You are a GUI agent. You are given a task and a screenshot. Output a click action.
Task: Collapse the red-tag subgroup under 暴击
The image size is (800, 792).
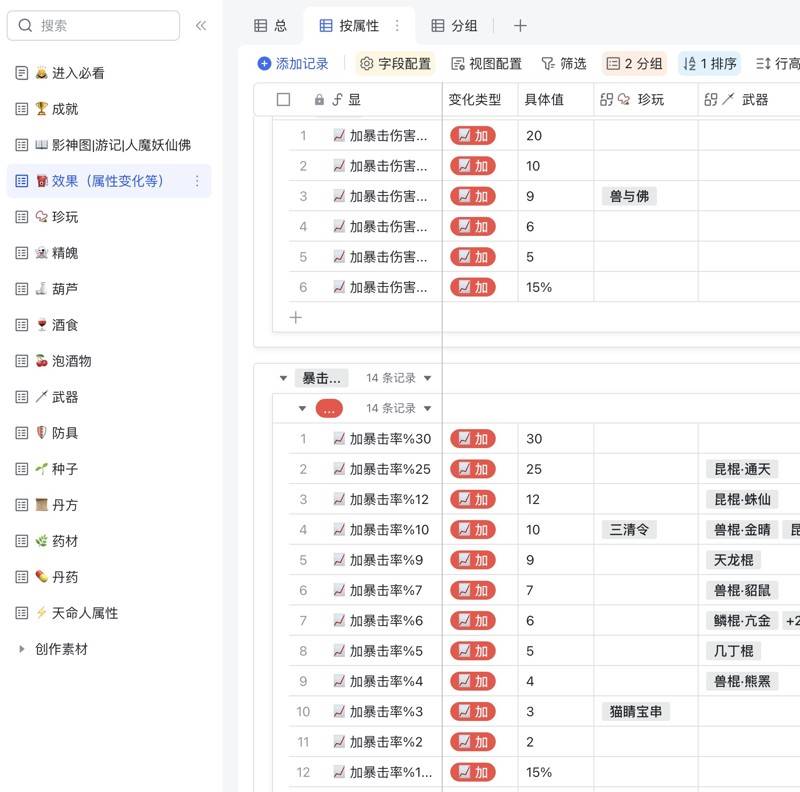click(x=302, y=409)
